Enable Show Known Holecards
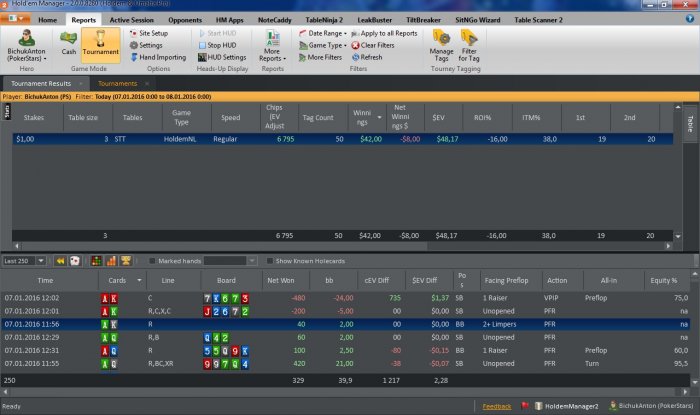 coord(270,261)
